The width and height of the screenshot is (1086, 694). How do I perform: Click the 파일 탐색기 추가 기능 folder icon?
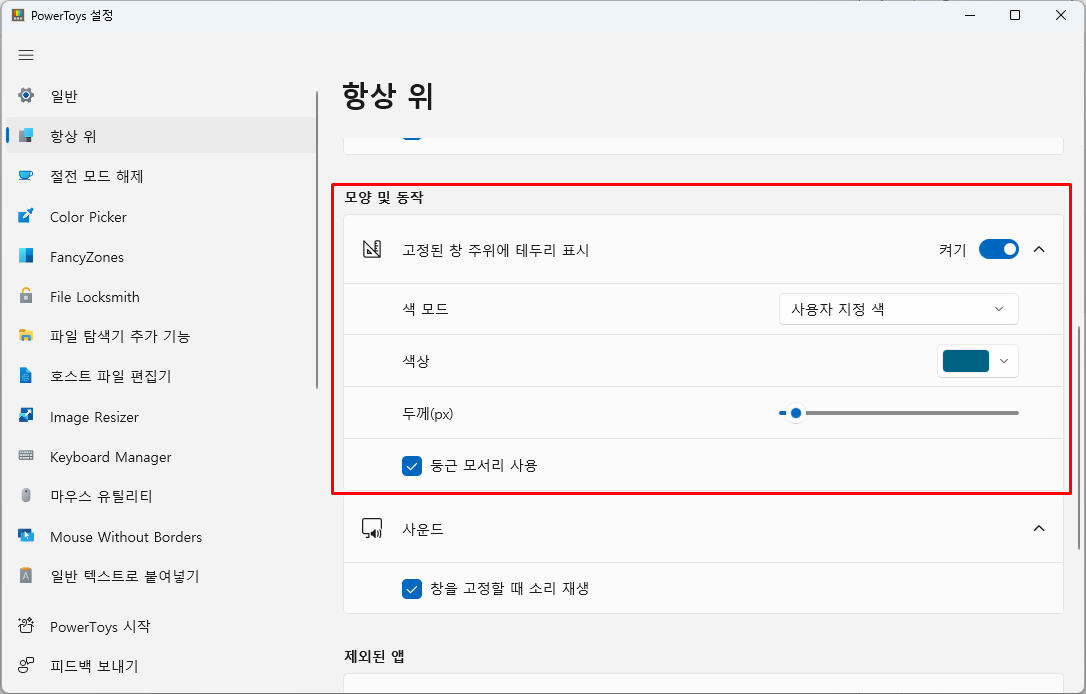26,336
